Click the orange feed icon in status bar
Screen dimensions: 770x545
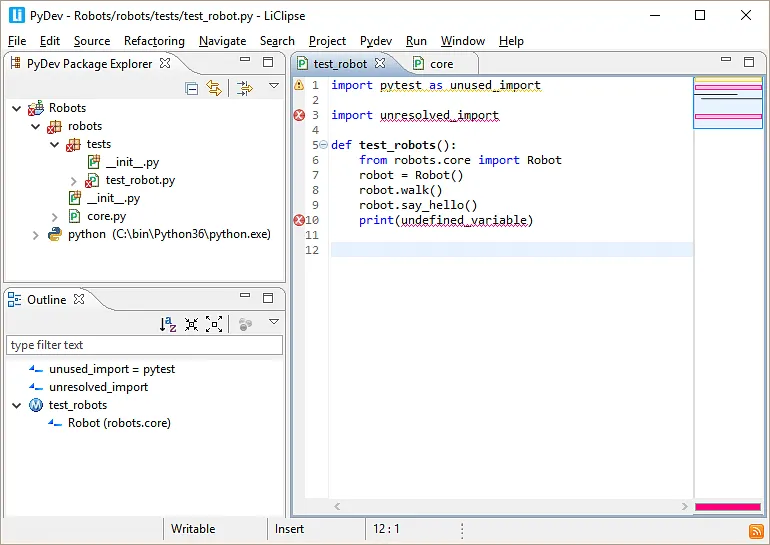[x=757, y=530]
